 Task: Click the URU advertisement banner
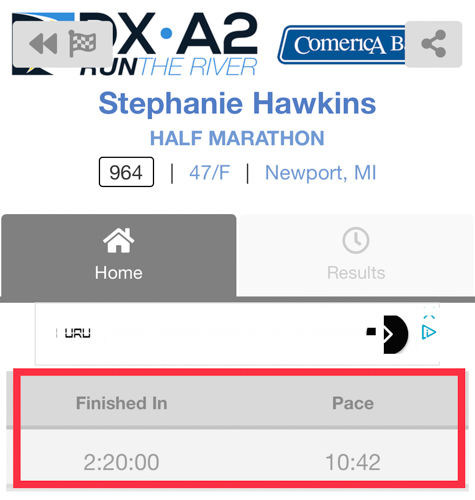237,334
